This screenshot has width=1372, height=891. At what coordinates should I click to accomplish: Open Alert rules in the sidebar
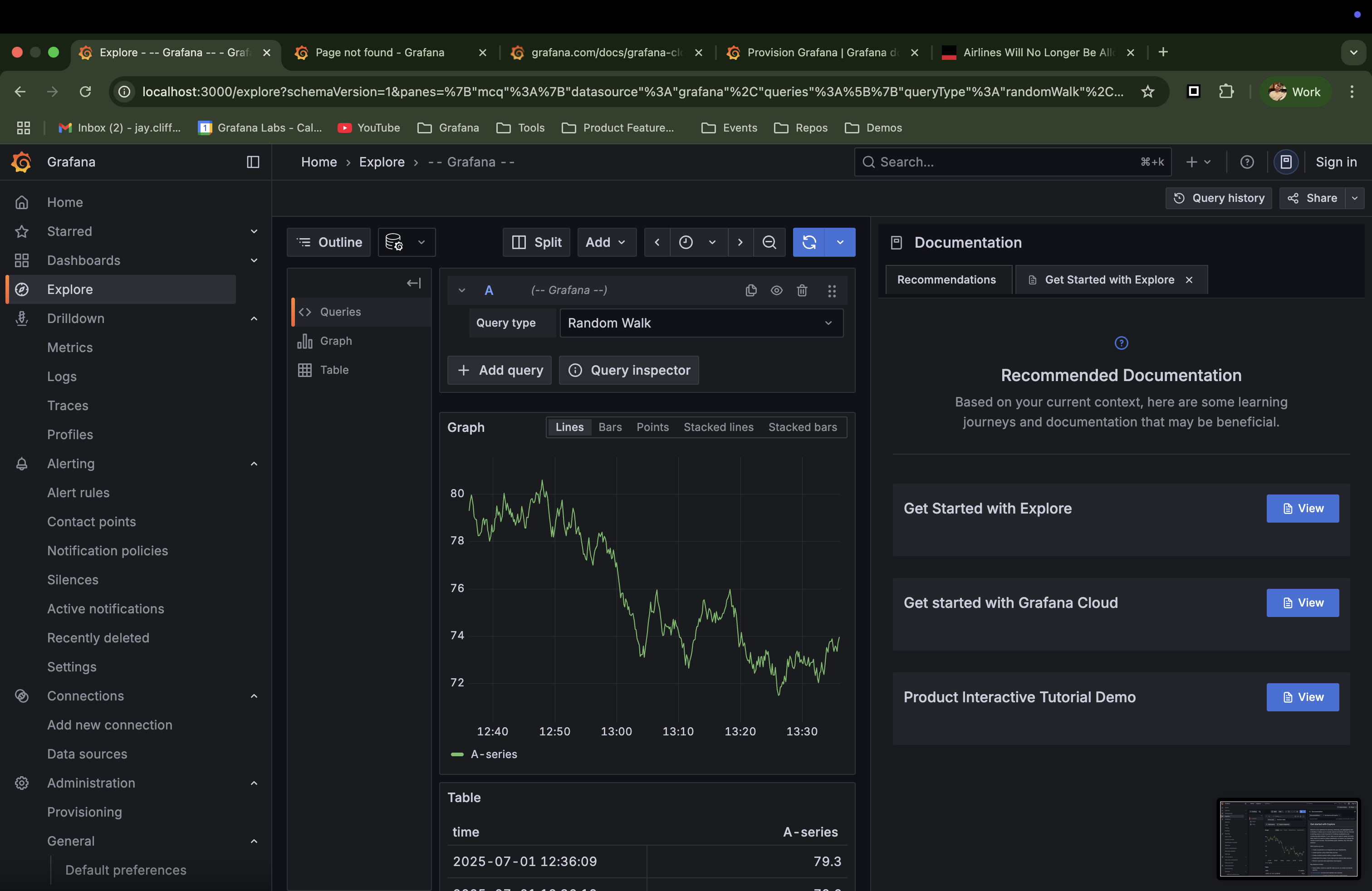point(78,493)
